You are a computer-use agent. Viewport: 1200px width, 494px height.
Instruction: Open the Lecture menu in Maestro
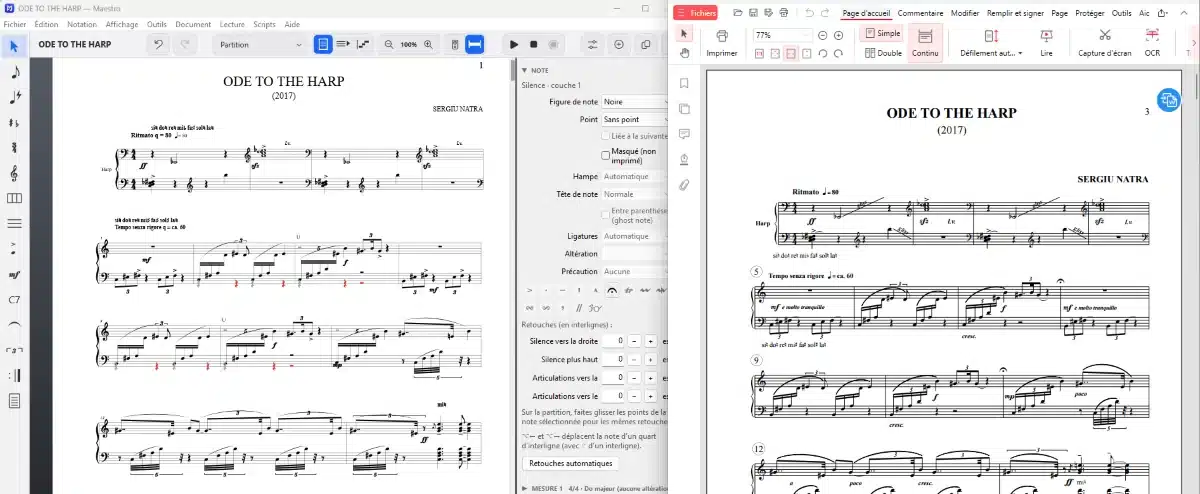(x=231, y=24)
